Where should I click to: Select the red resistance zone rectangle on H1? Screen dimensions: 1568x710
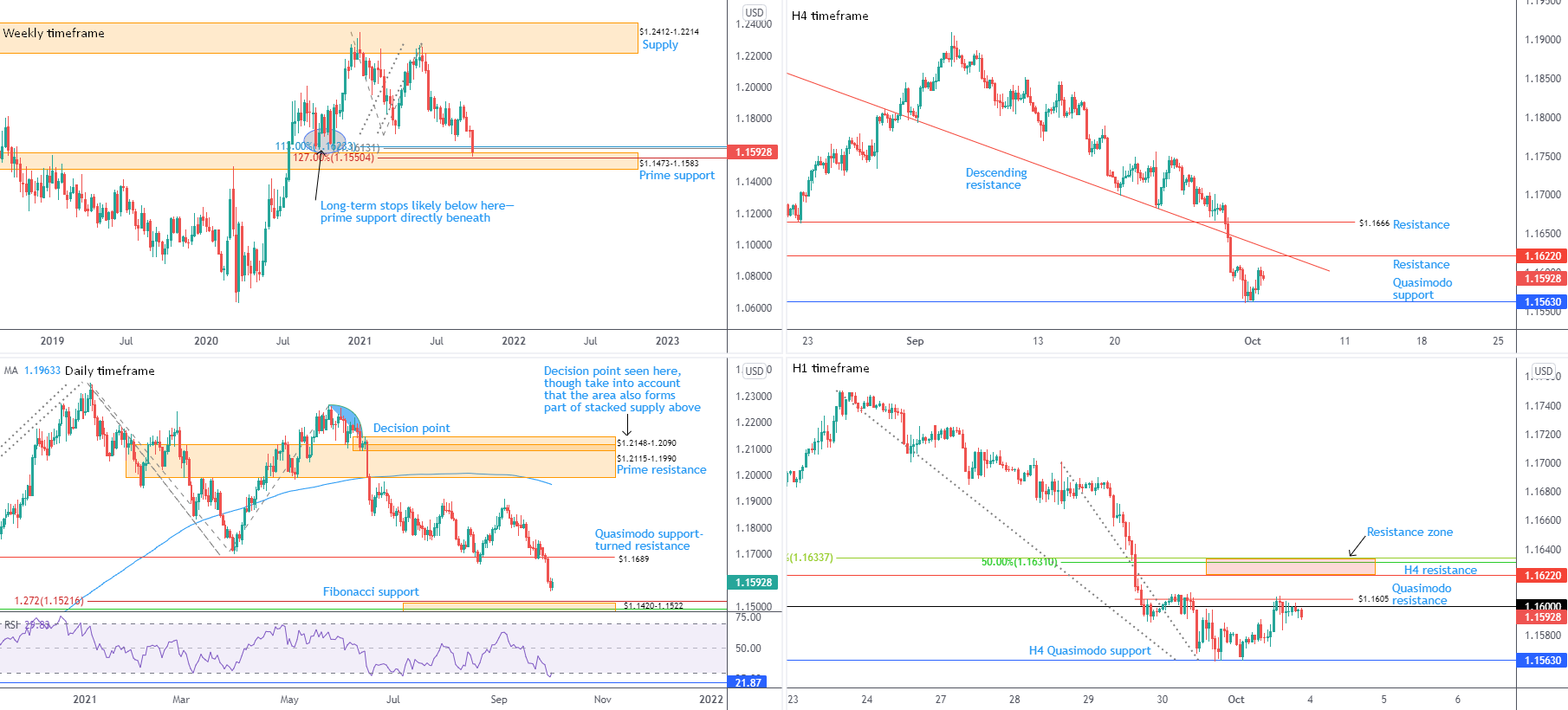1290,567
